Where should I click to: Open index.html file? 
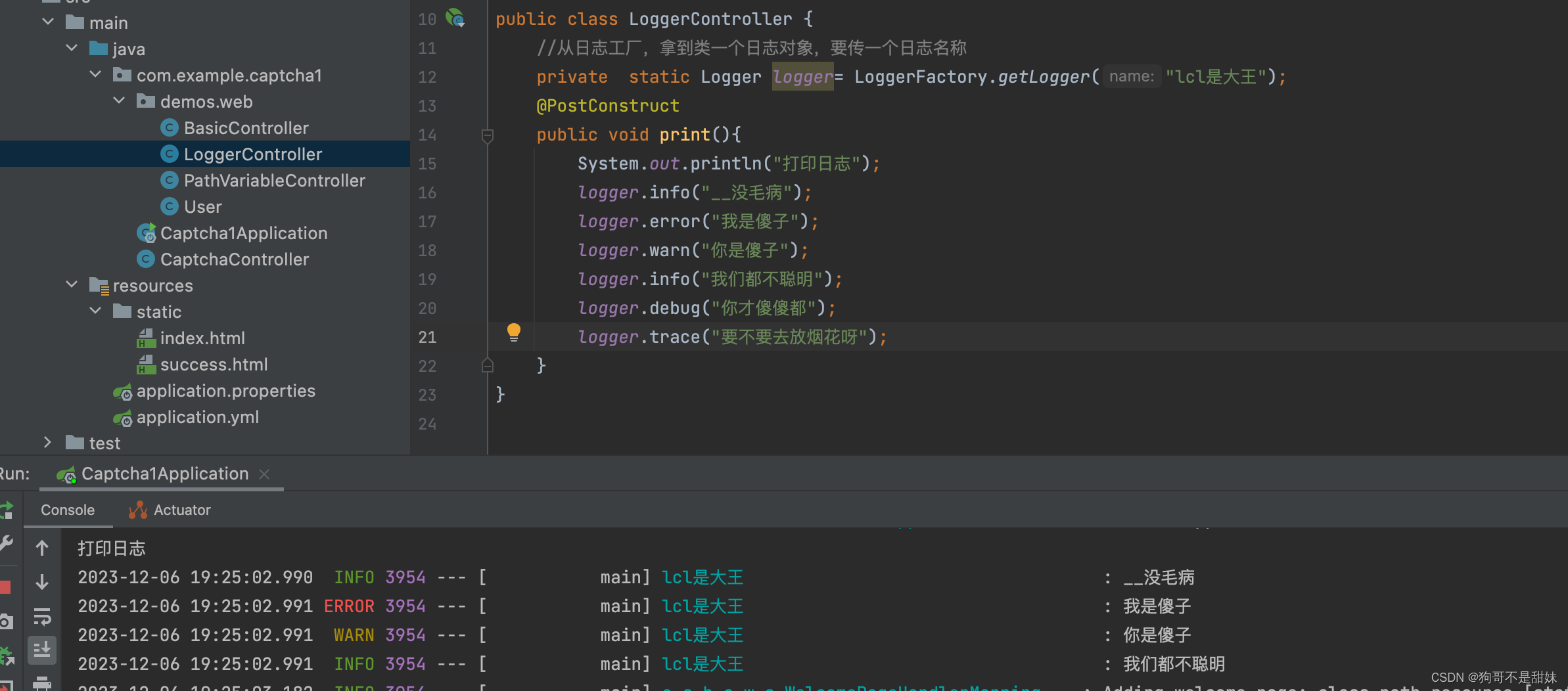point(202,338)
